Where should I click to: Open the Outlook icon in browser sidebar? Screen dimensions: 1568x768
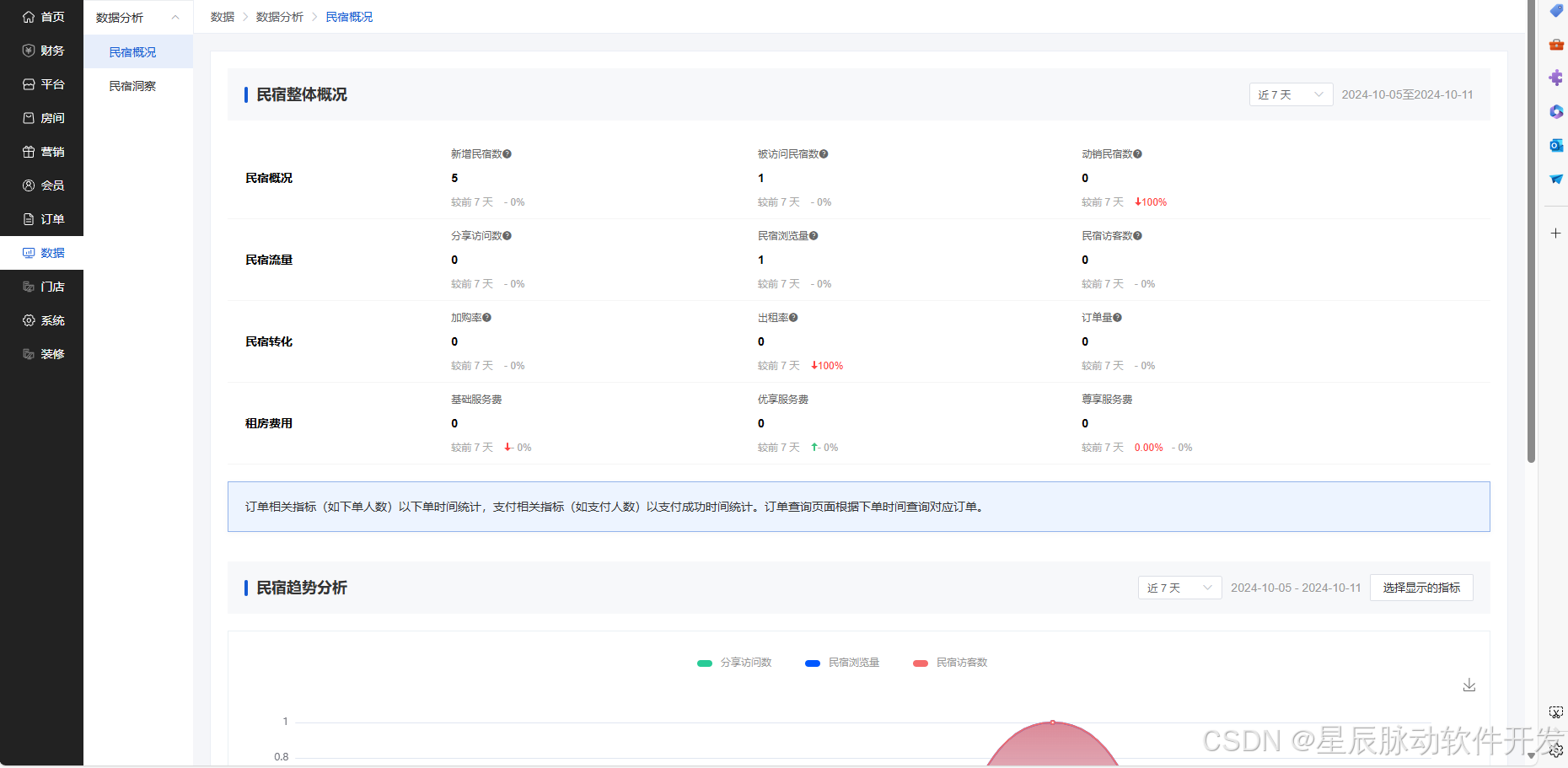(1556, 145)
